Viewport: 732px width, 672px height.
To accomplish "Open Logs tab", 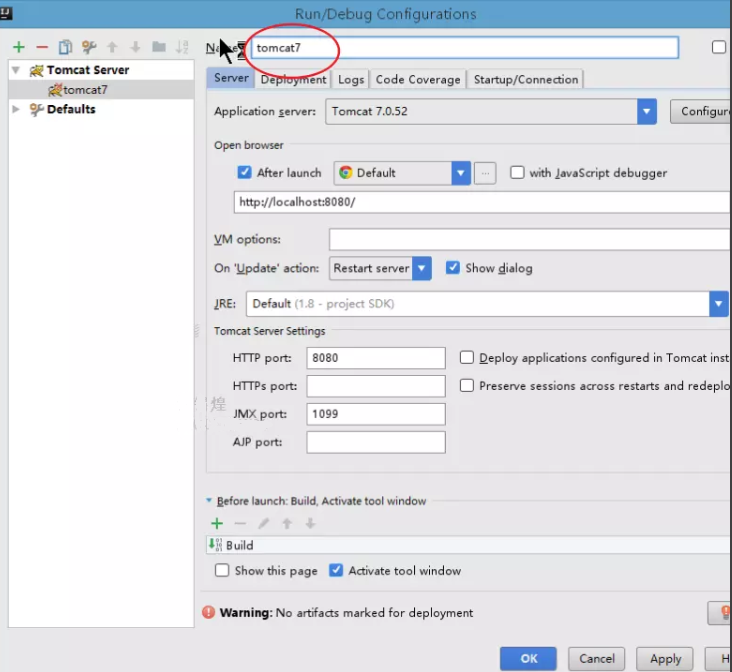I will (351, 79).
